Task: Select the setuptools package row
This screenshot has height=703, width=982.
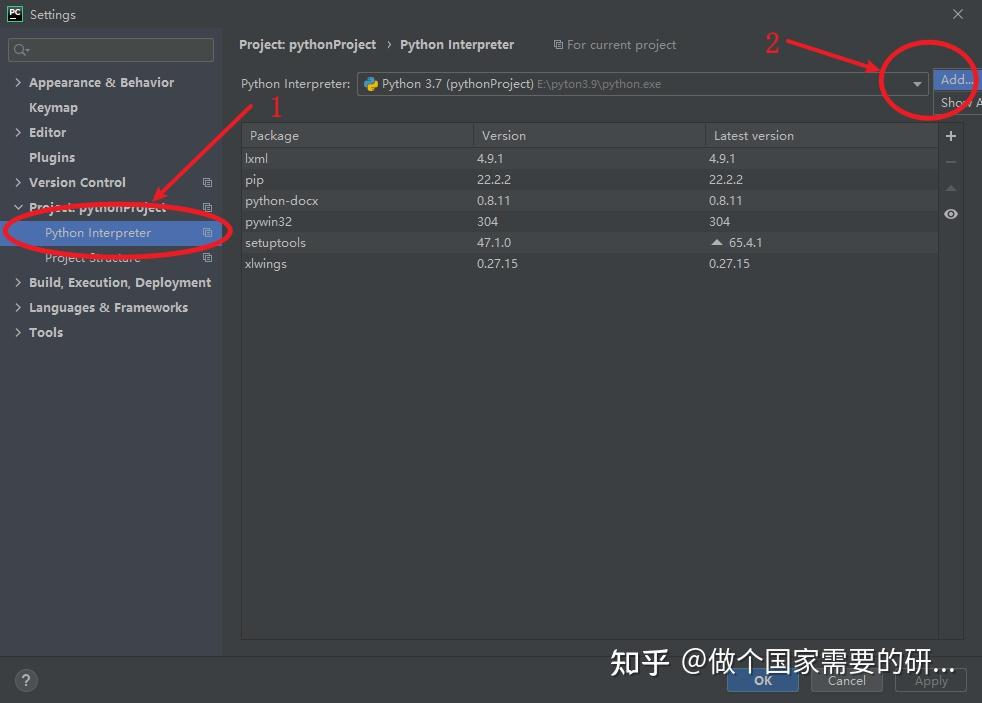Action: 589,242
